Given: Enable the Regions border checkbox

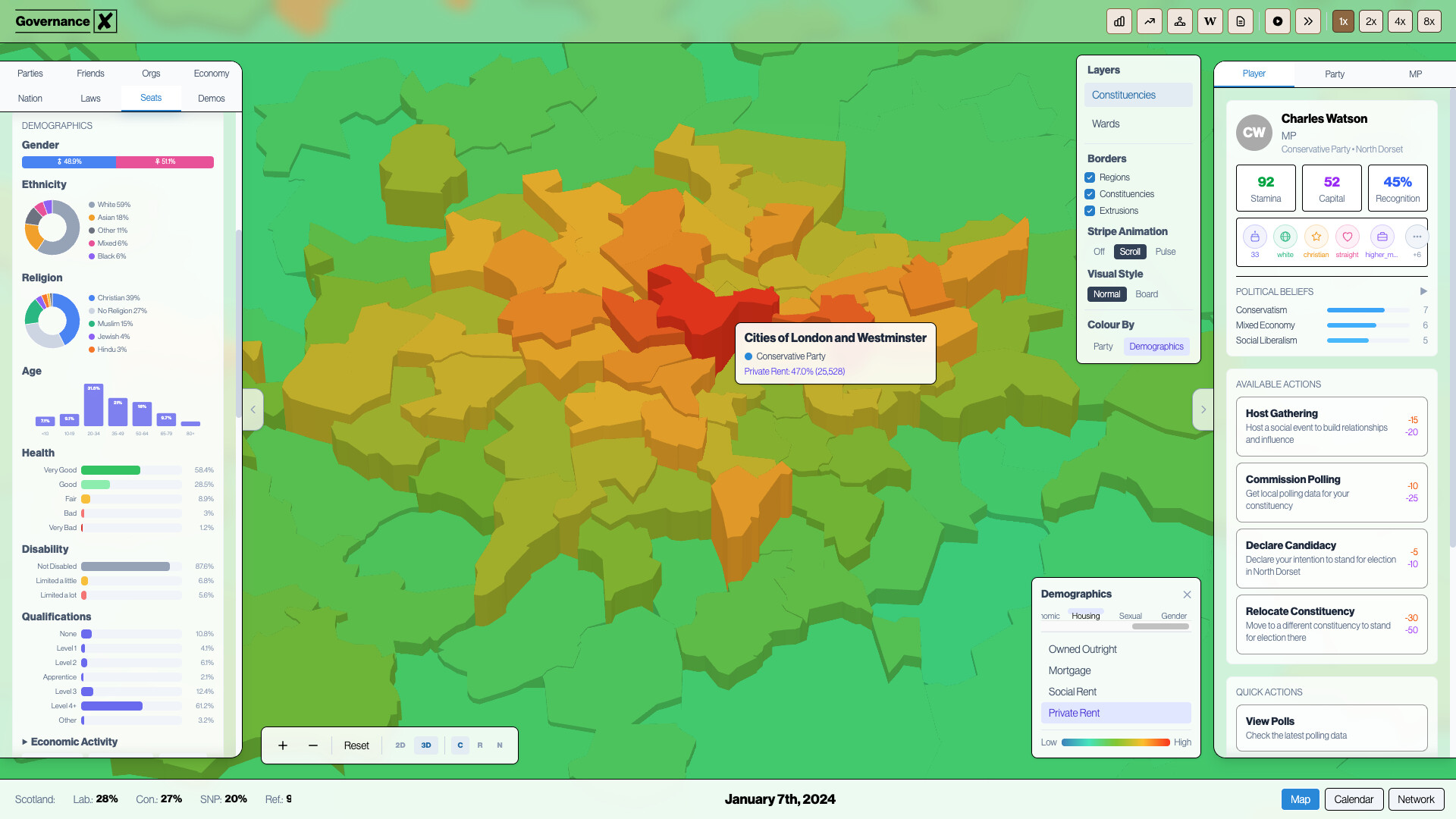Looking at the screenshot, I should [1090, 177].
